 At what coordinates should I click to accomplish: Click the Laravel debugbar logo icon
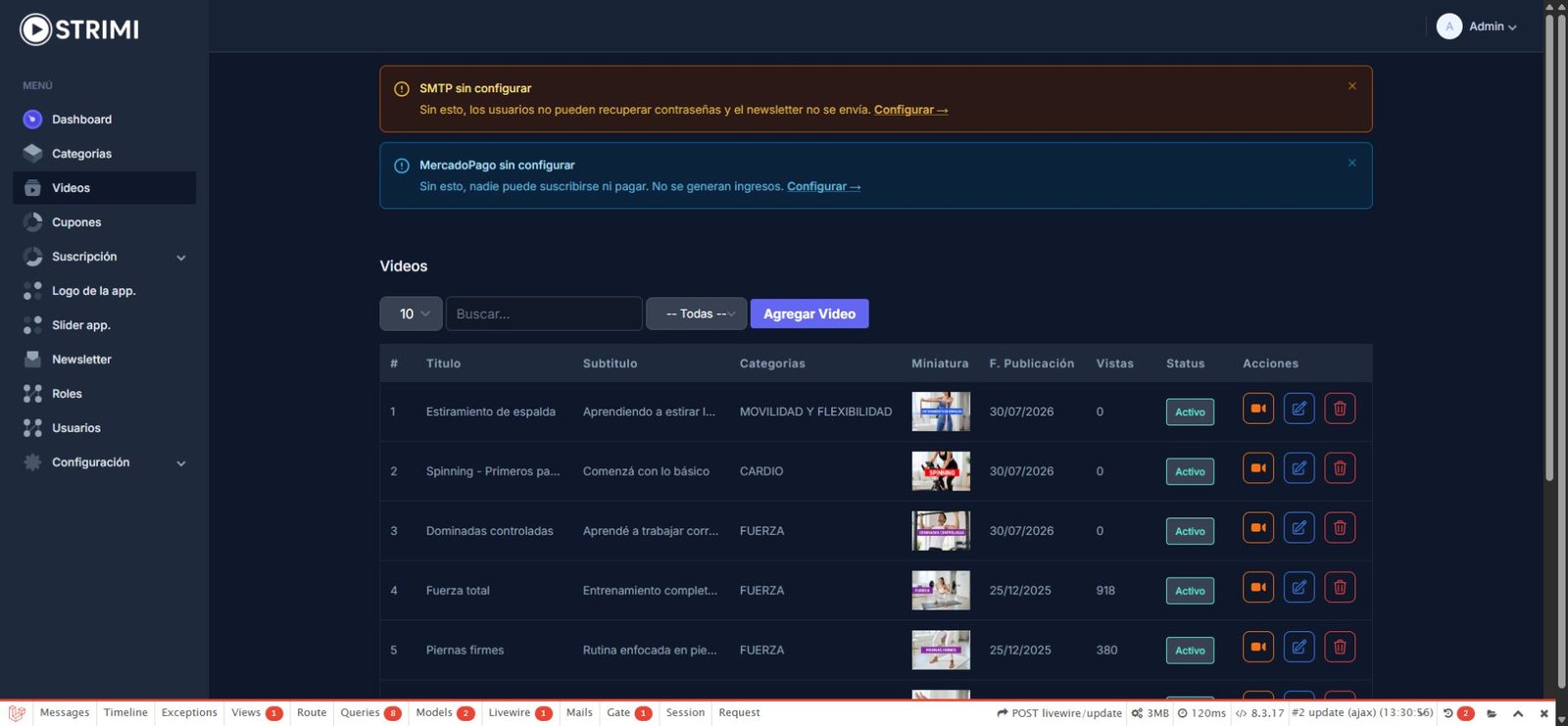[x=17, y=713]
